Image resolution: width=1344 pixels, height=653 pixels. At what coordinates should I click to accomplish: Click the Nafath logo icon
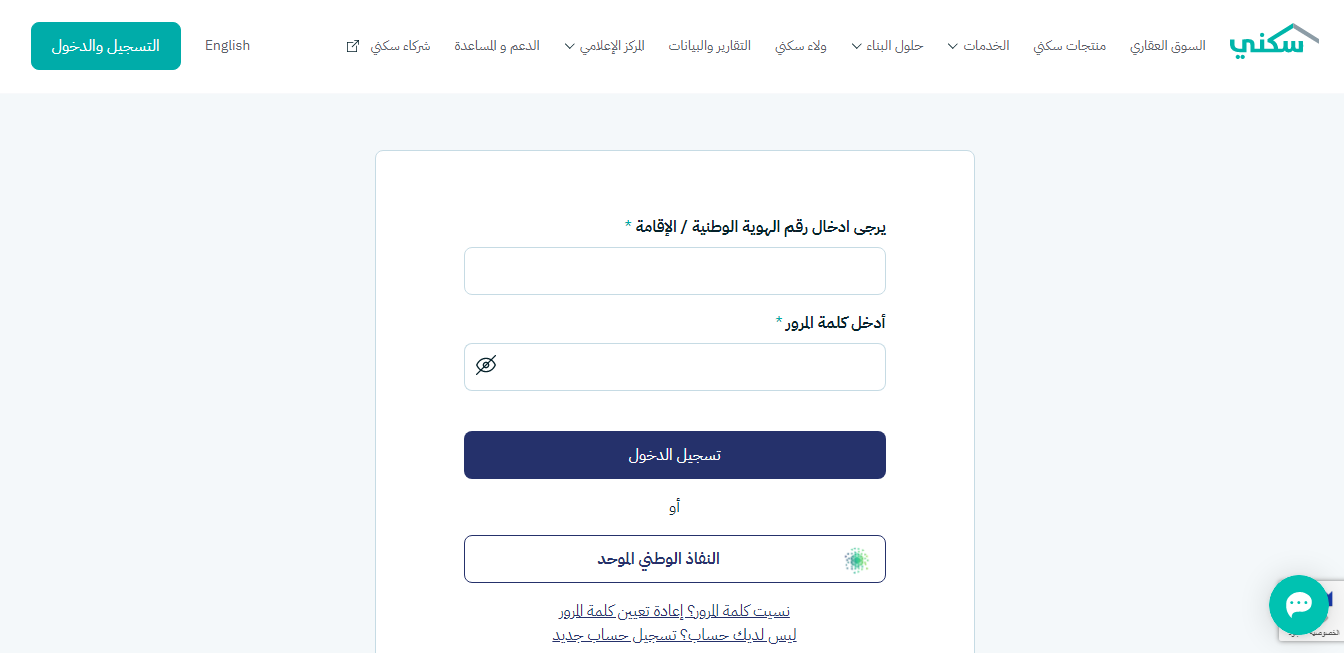[x=856, y=559]
